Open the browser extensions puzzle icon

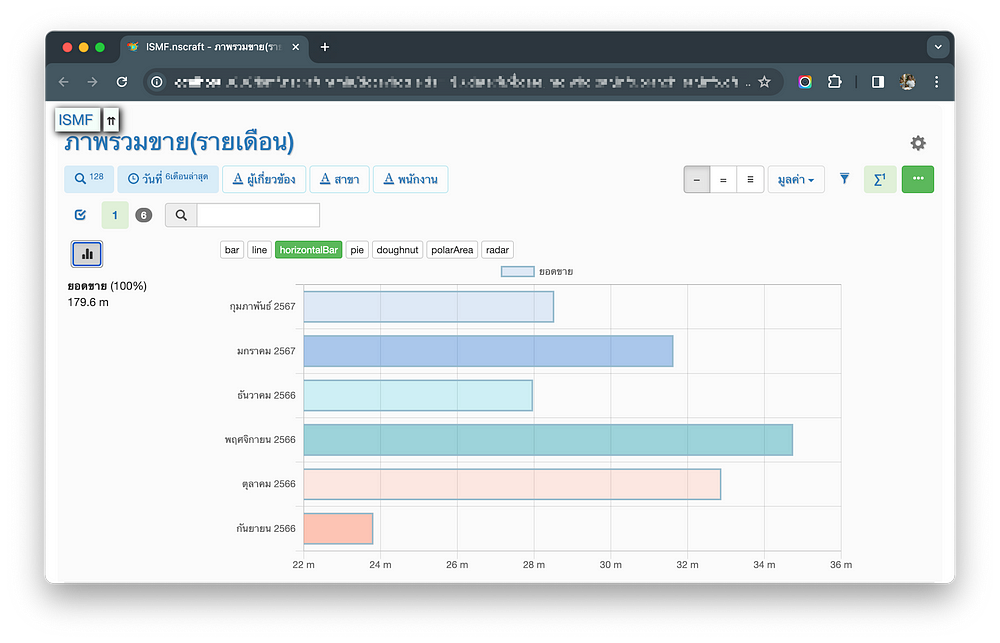point(834,82)
